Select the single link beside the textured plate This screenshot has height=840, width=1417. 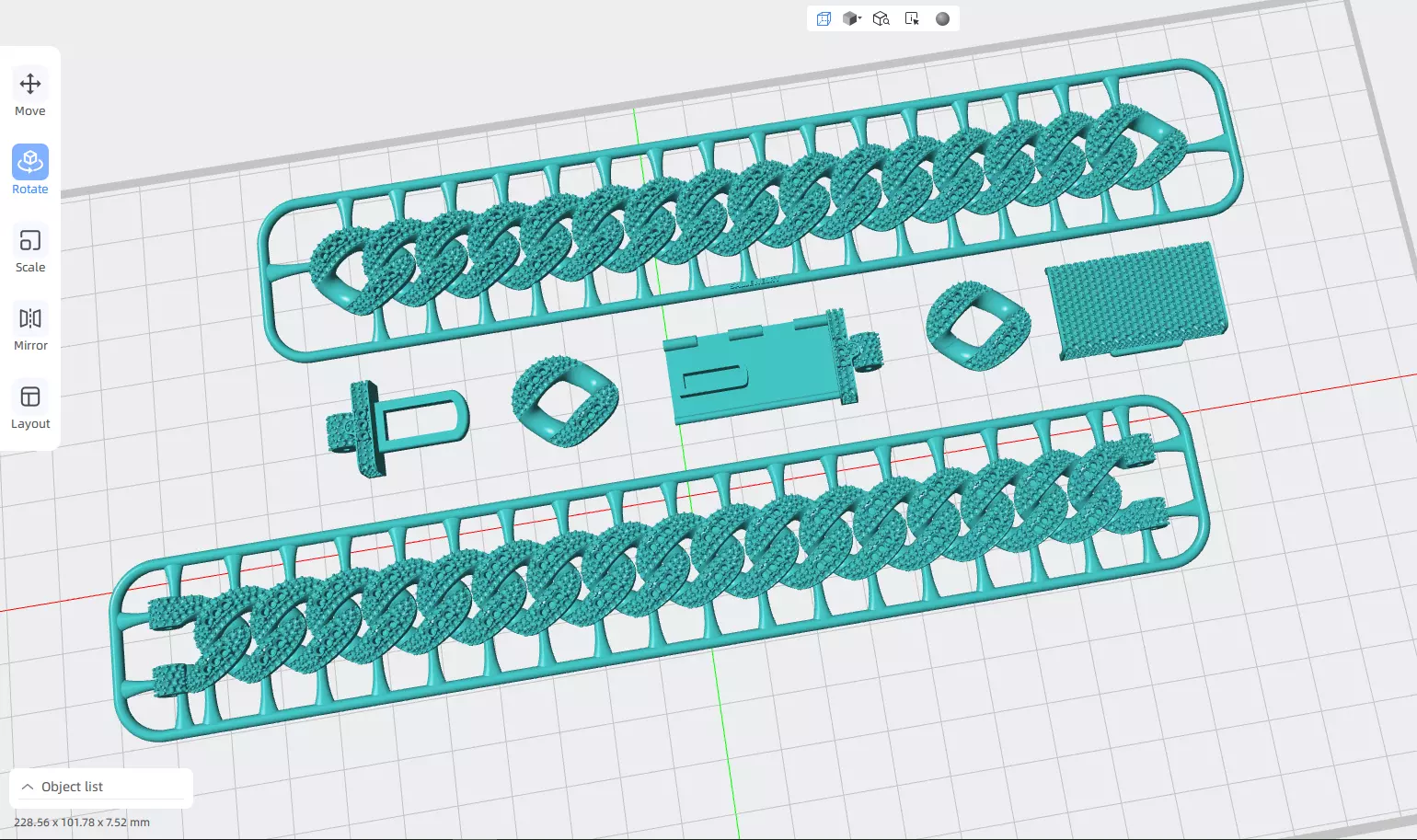coord(978,325)
